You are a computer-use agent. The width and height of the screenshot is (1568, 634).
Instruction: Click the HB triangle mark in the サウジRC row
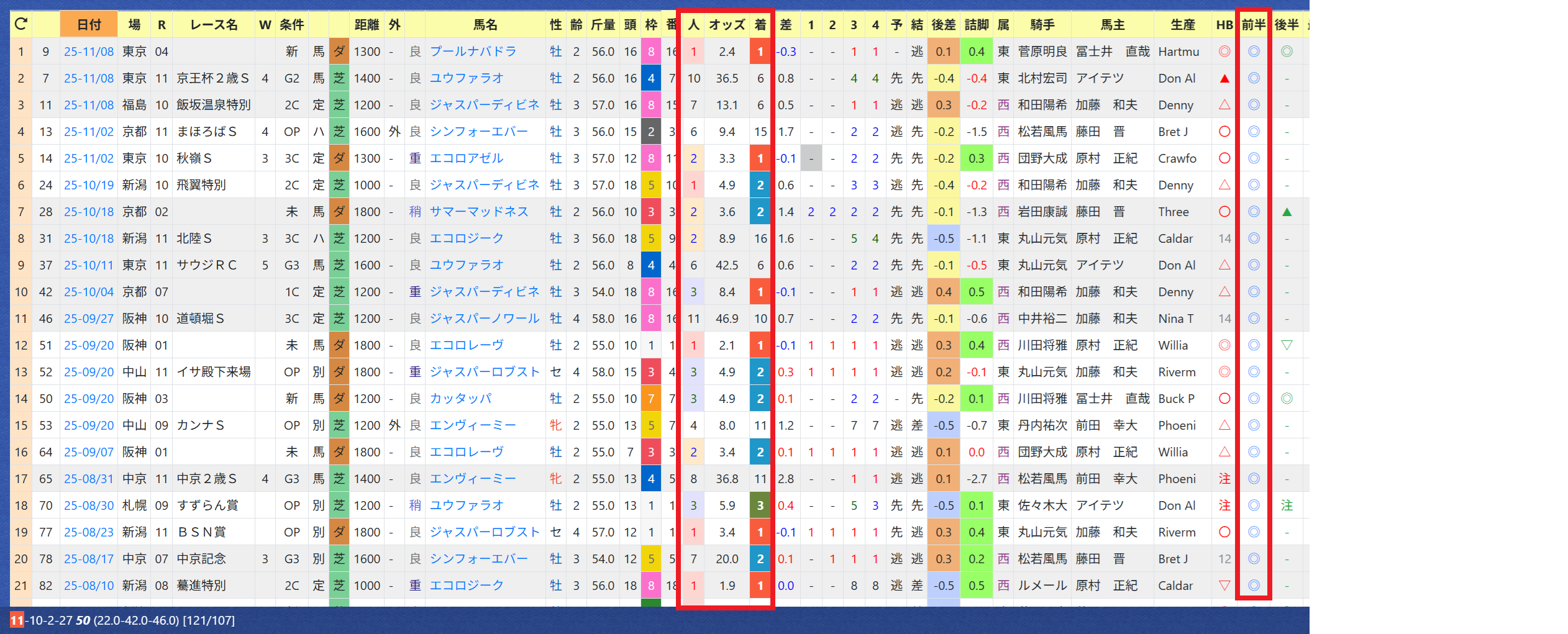[1224, 265]
